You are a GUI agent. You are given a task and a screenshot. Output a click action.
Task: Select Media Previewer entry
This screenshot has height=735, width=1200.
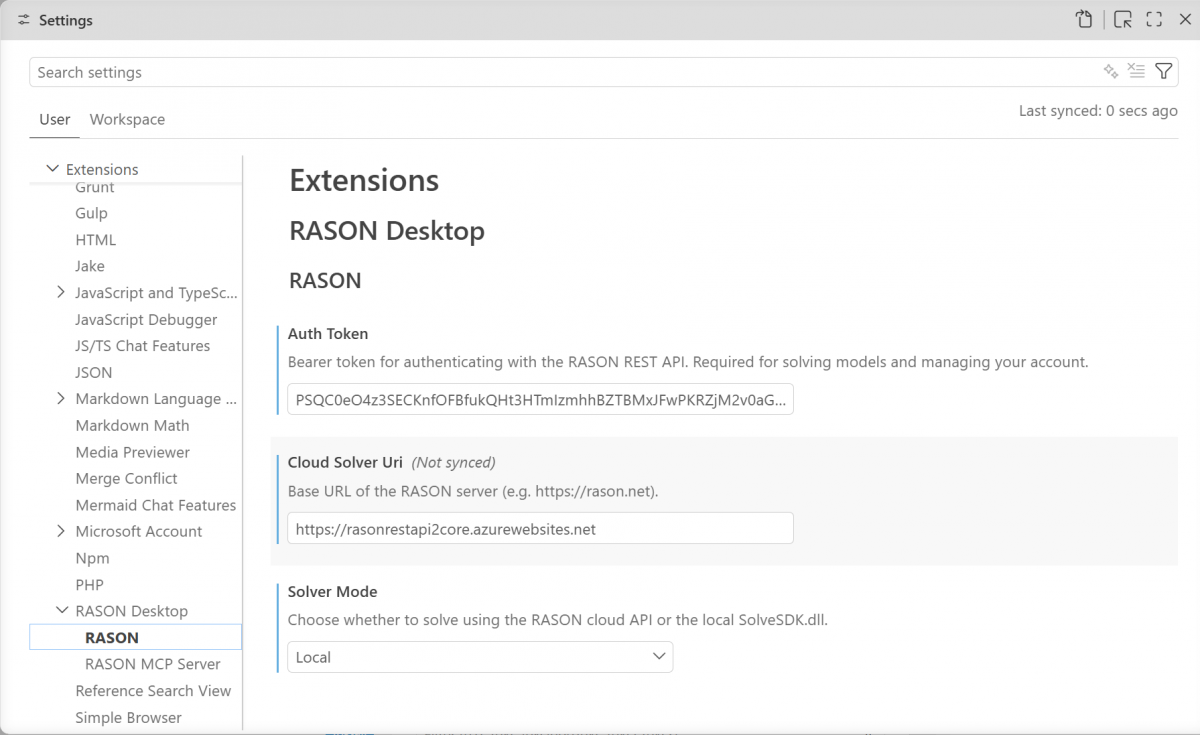click(x=135, y=452)
